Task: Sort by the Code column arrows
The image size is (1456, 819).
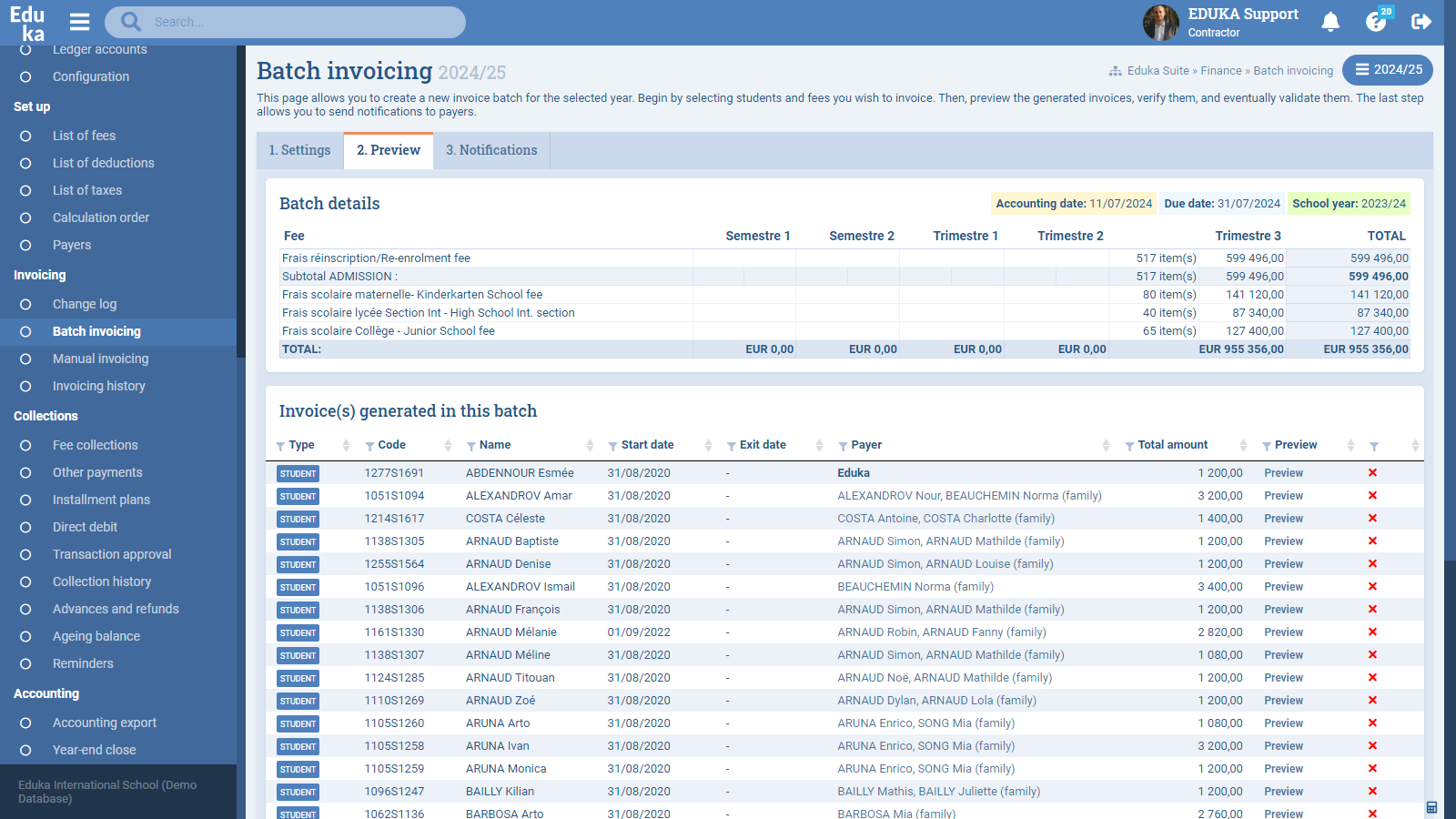Action: click(x=448, y=445)
